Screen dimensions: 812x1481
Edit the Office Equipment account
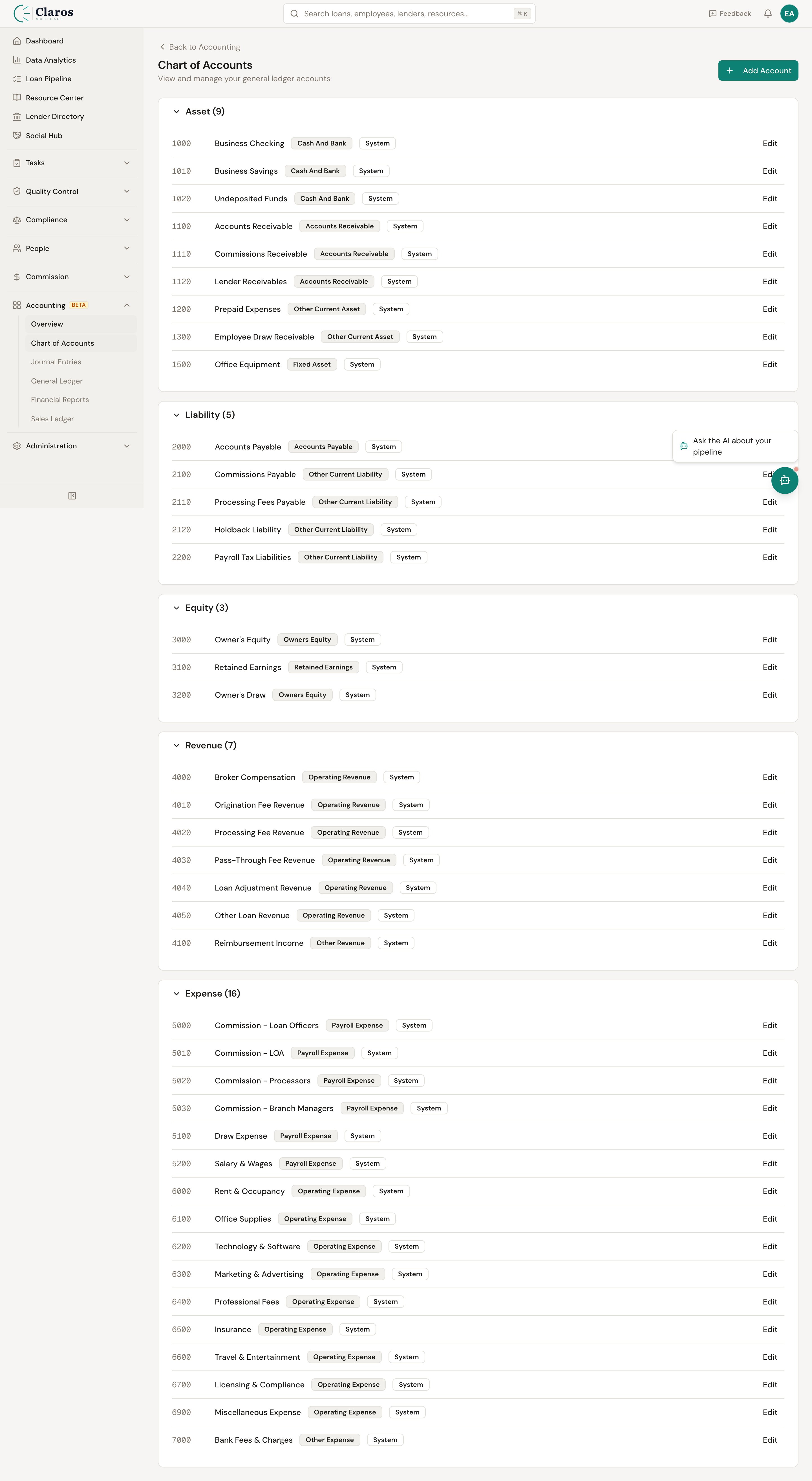point(769,365)
